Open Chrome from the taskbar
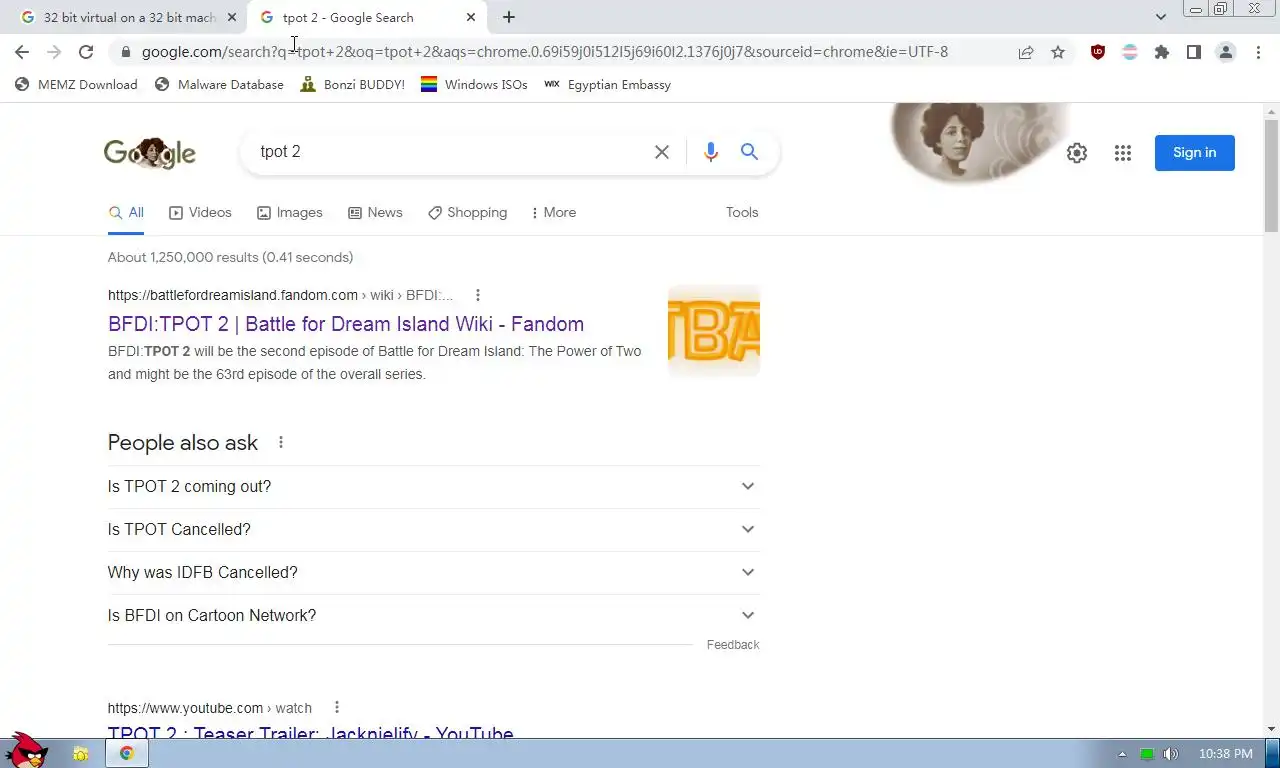Screen dimensions: 1280x768 (x=127, y=754)
